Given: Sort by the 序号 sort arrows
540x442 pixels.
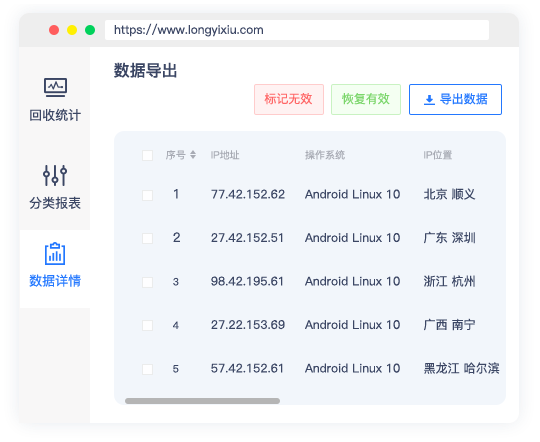Looking at the screenshot, I should click(193, 155).
